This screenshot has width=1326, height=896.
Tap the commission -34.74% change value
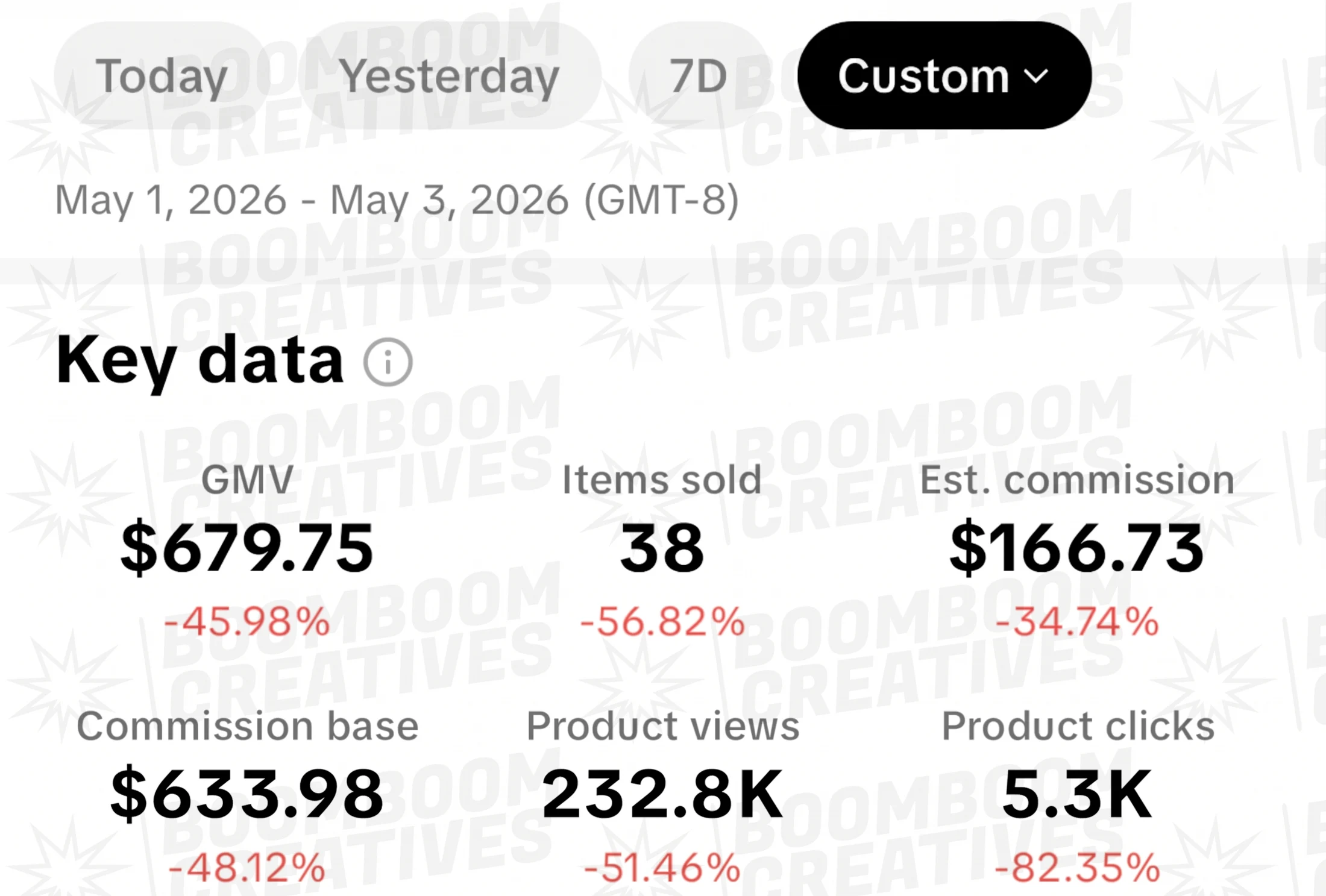coord(1077,622)
